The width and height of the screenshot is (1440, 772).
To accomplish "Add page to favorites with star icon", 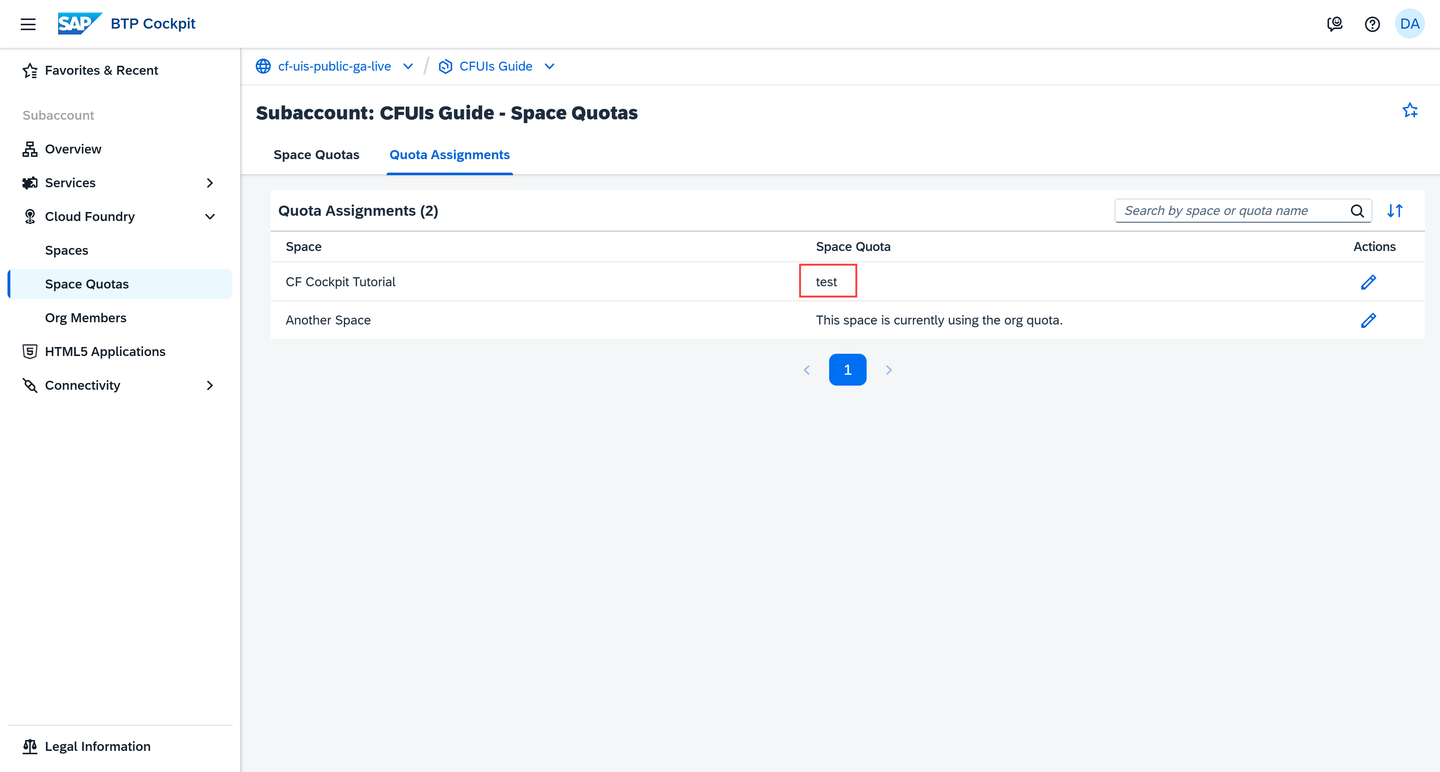I will 1410,110.
